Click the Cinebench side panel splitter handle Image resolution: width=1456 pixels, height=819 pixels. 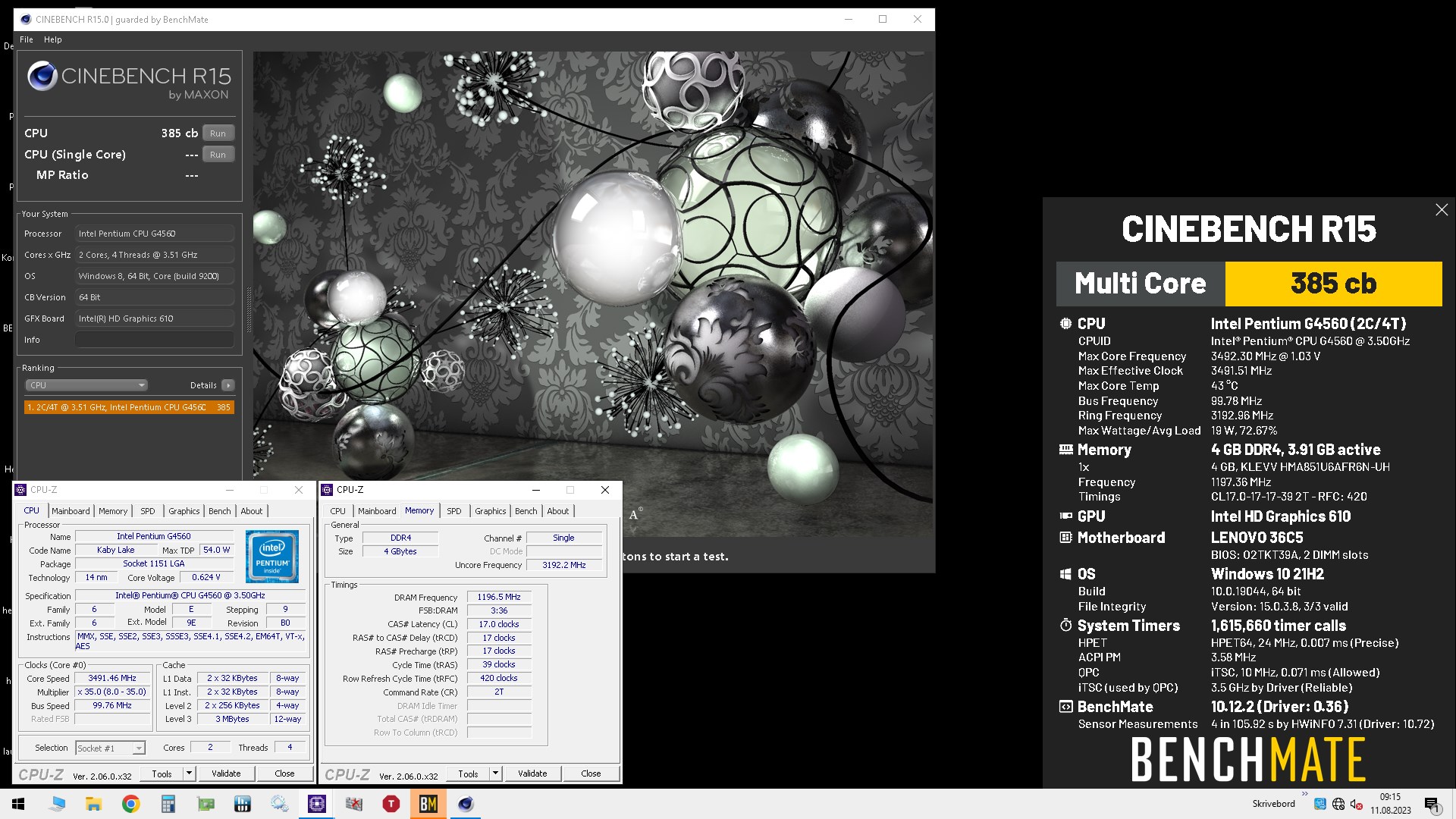click(x=248, y=309)
